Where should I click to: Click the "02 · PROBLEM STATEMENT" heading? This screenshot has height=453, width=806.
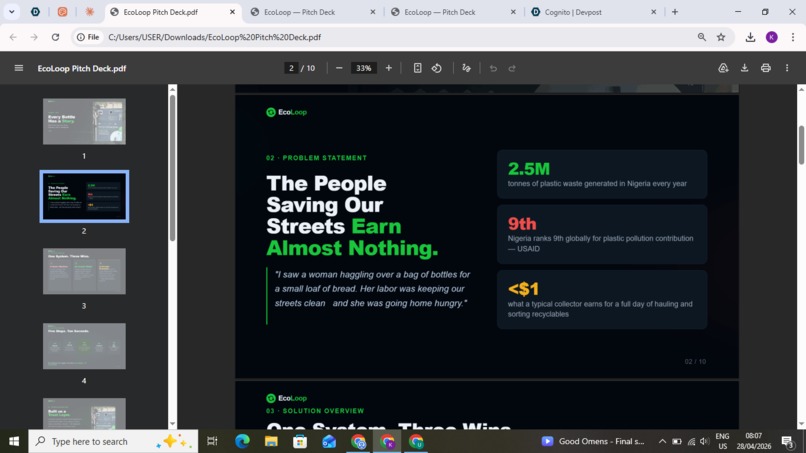click(317, 158)
